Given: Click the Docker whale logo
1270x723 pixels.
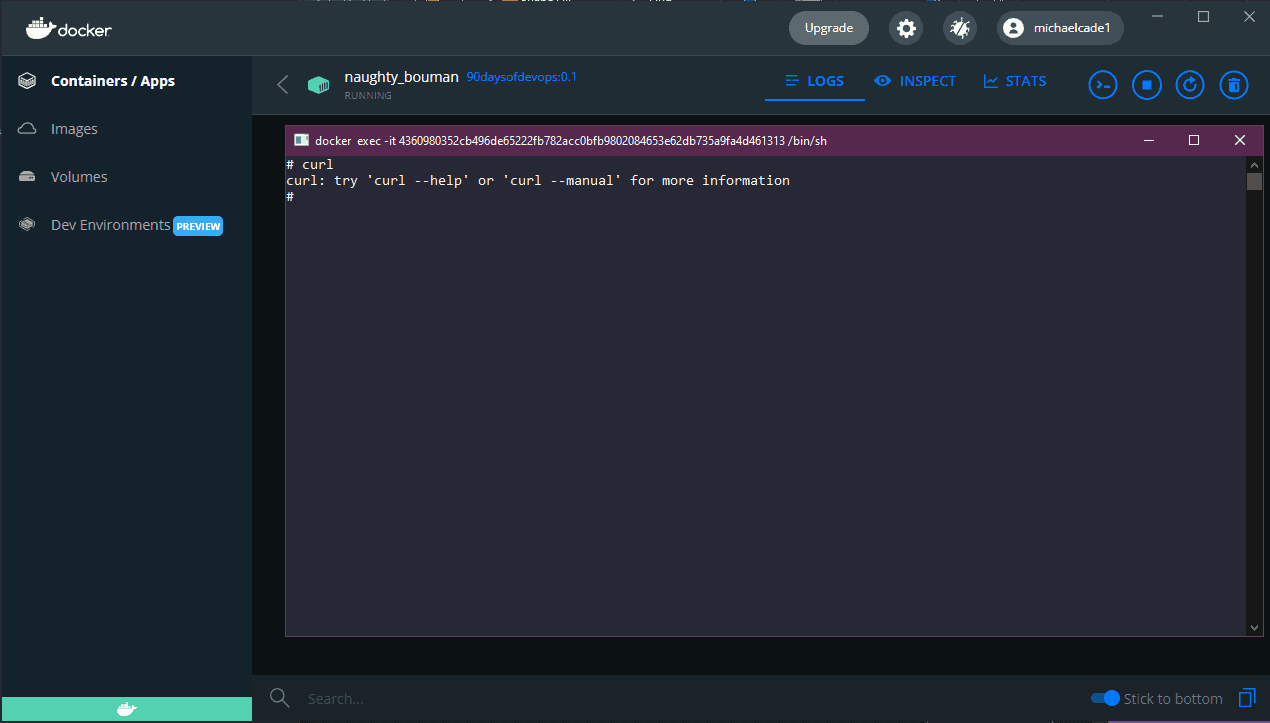Looking at the screenshot, I should 69,28.
